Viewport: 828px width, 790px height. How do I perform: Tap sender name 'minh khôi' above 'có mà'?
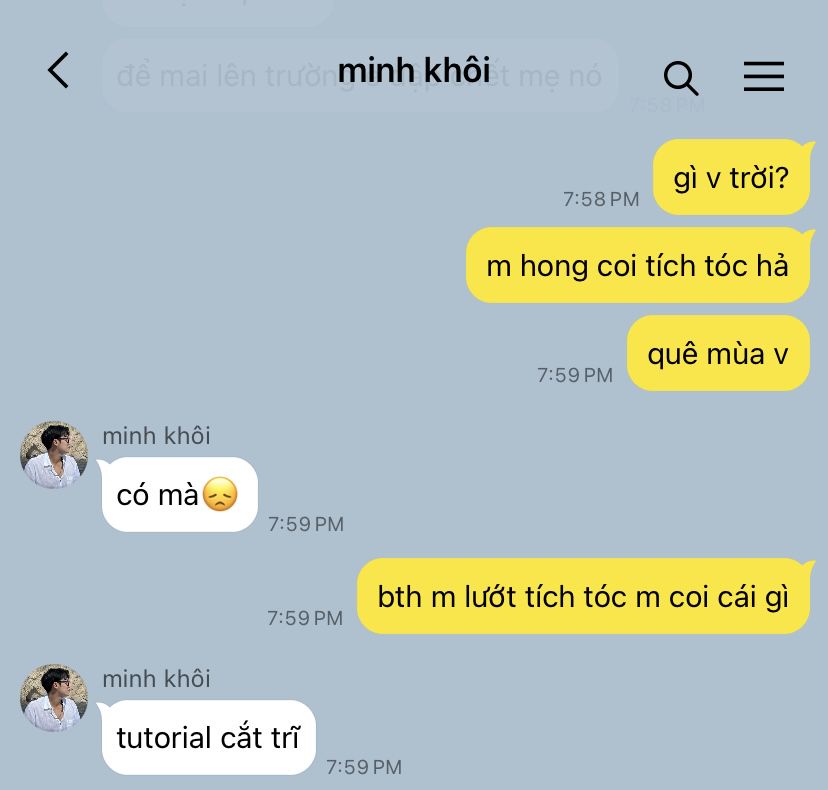pos(156,436)
